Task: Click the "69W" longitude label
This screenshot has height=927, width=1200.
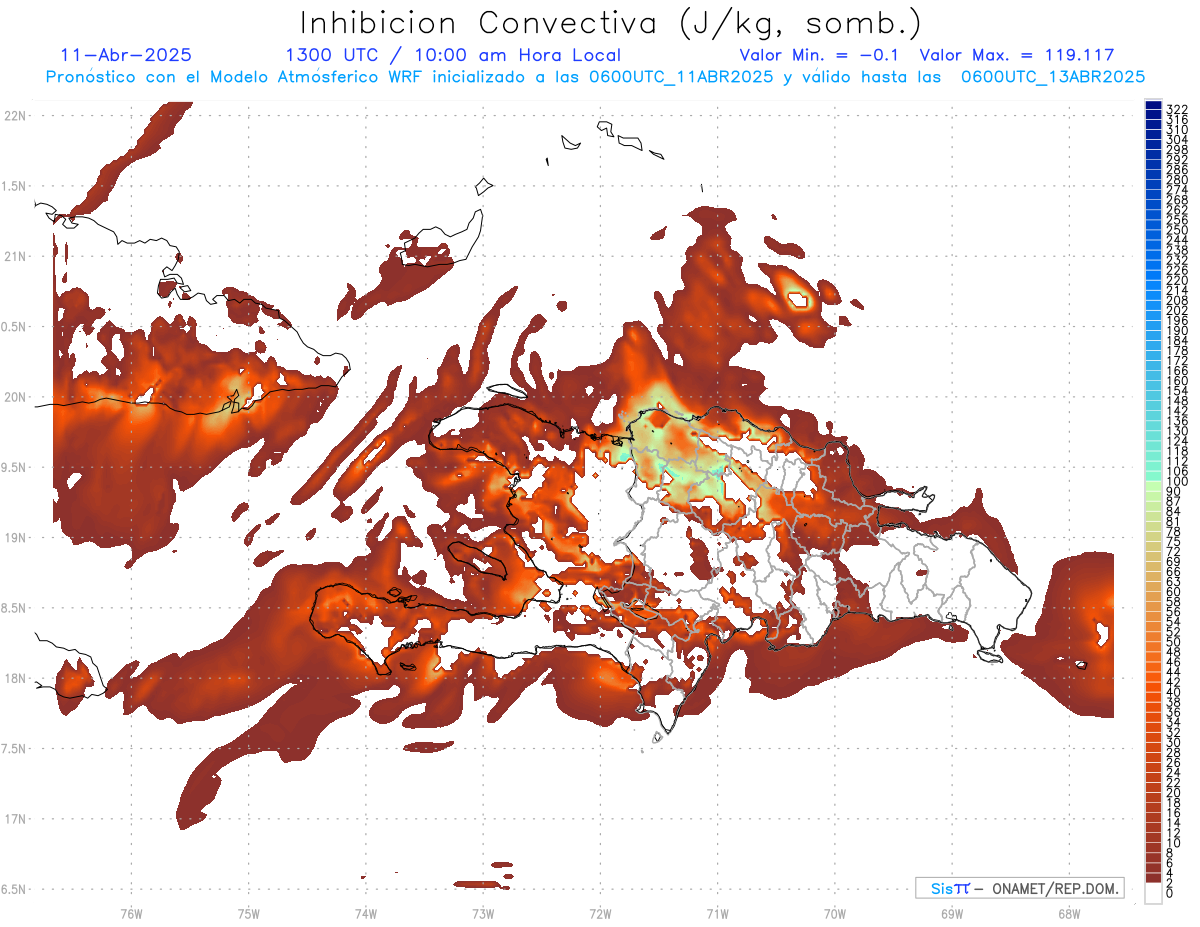Action: (952, 913)
